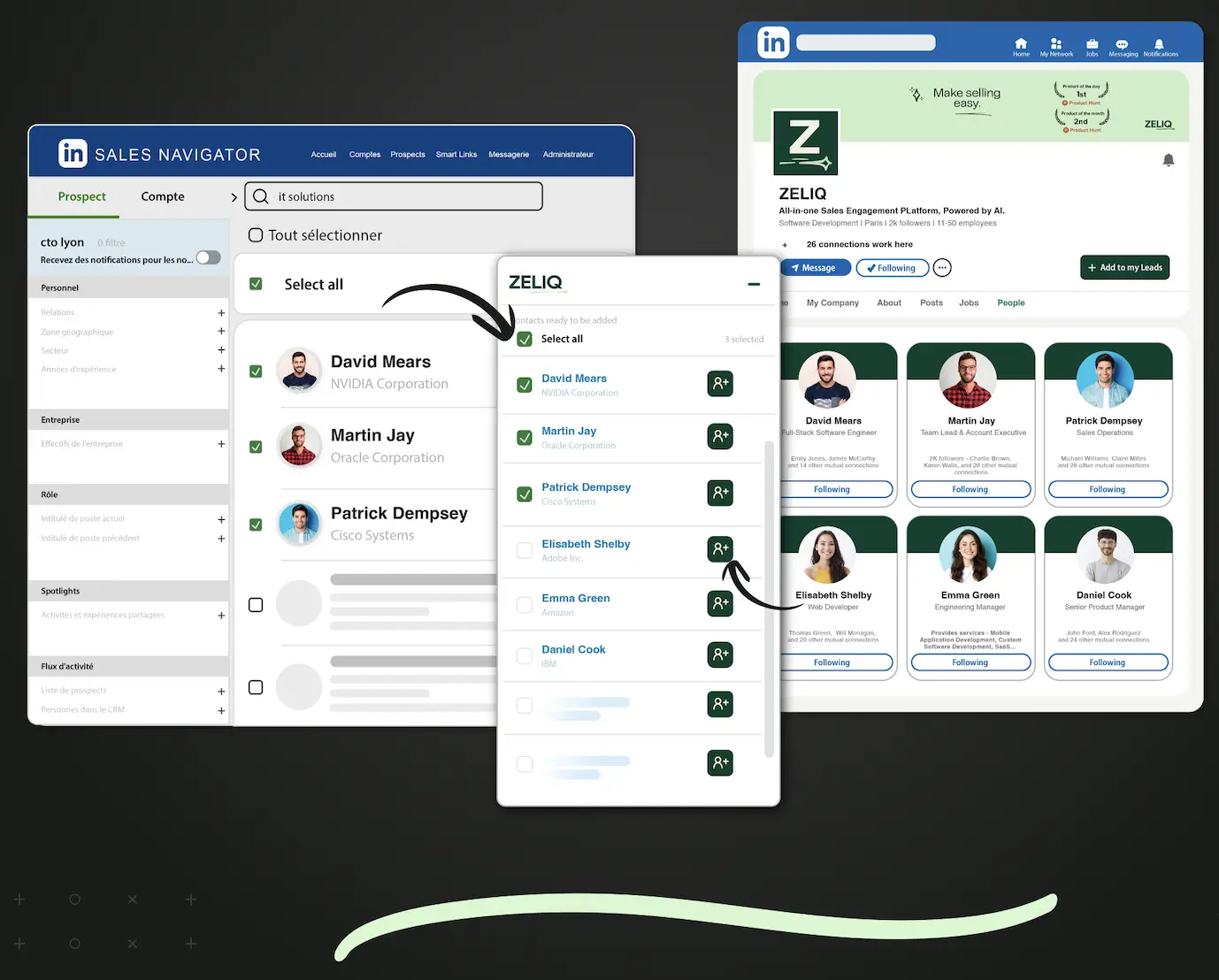
Task: Open the People tab on ZELIQ page
Action: tap(1011, 302)
